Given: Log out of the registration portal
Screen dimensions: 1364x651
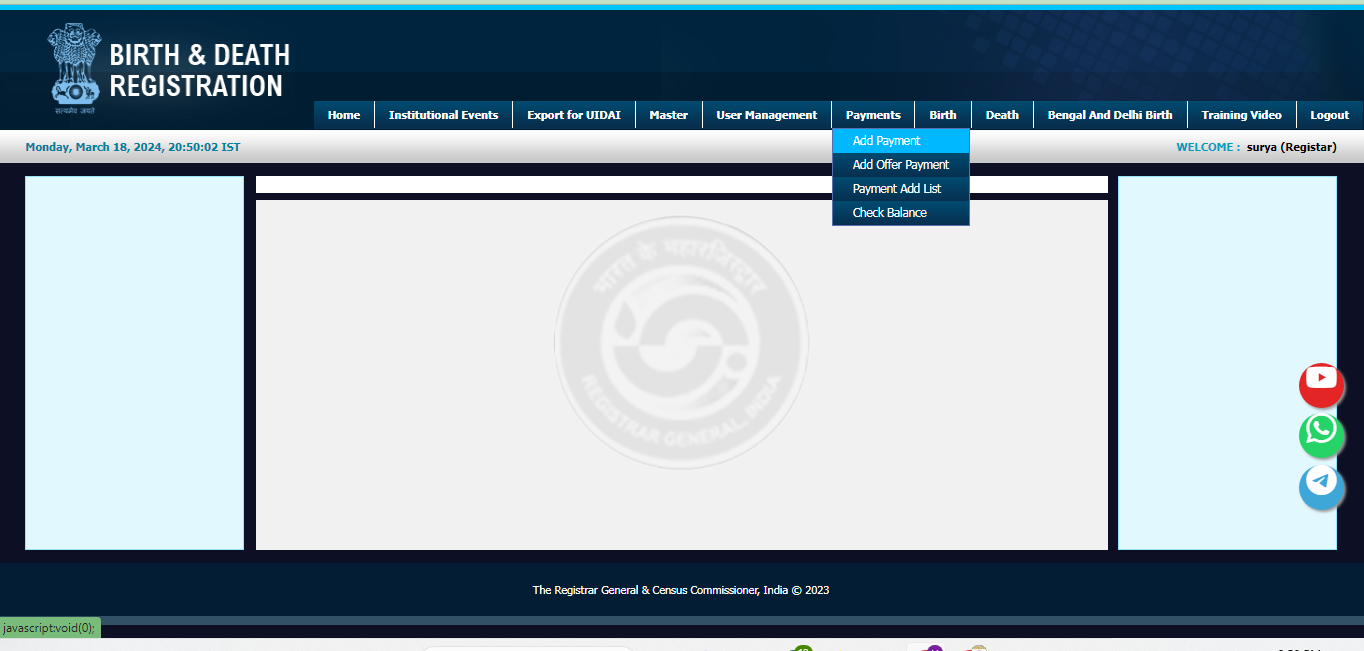Looking at the screenshot, I should pos(1329,114).
